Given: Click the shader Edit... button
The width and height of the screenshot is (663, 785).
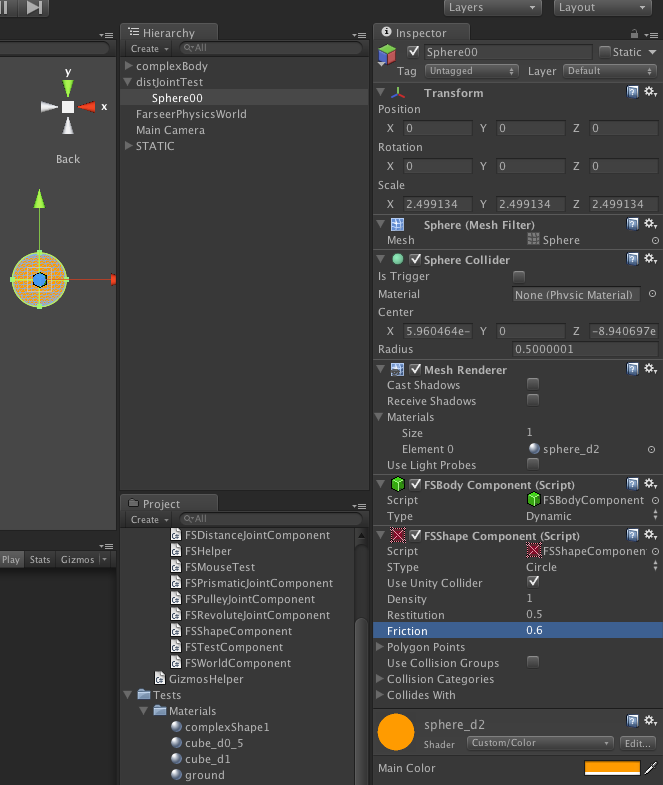Looking at the screenshot, I should tap(637, 743).
